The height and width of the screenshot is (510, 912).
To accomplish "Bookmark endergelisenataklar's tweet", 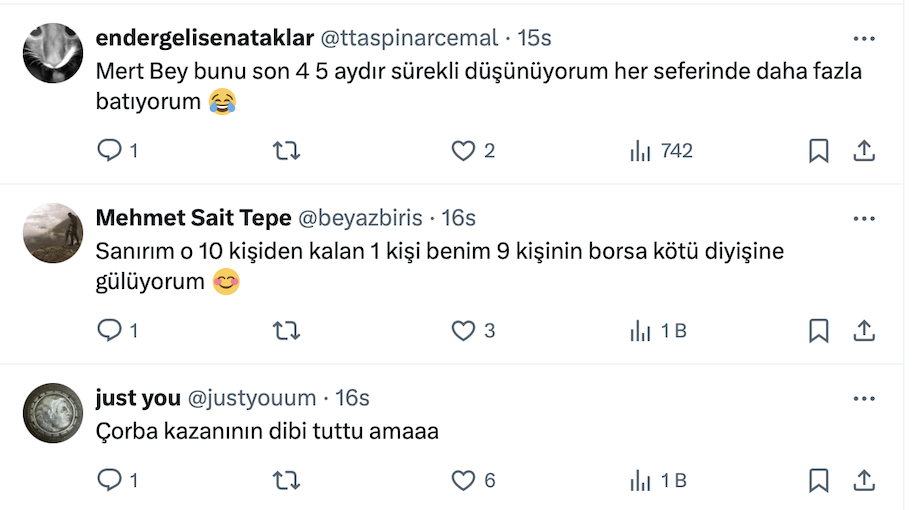I will tap(818, 151).
